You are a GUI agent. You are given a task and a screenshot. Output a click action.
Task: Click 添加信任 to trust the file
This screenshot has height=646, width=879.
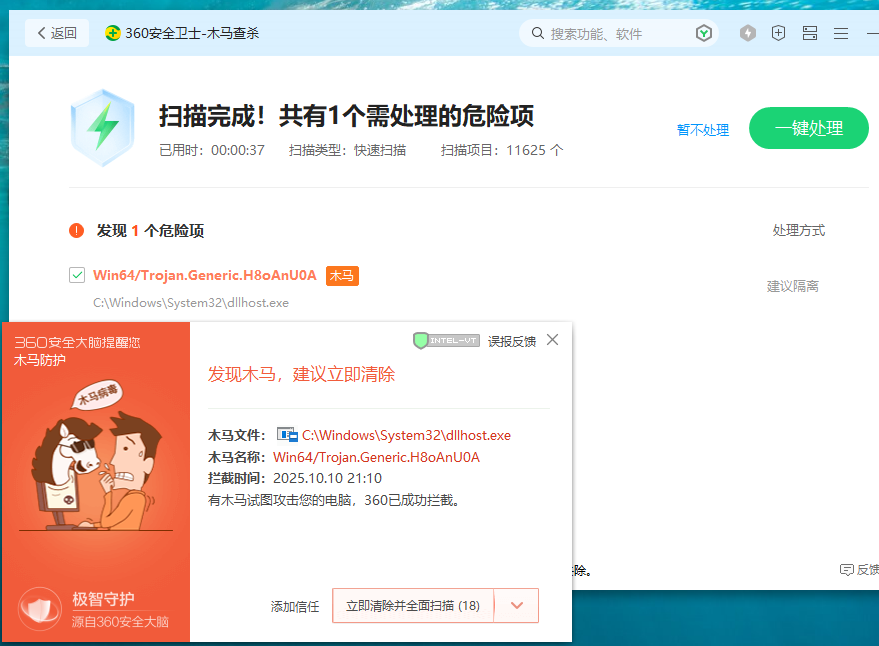[295, 607]
